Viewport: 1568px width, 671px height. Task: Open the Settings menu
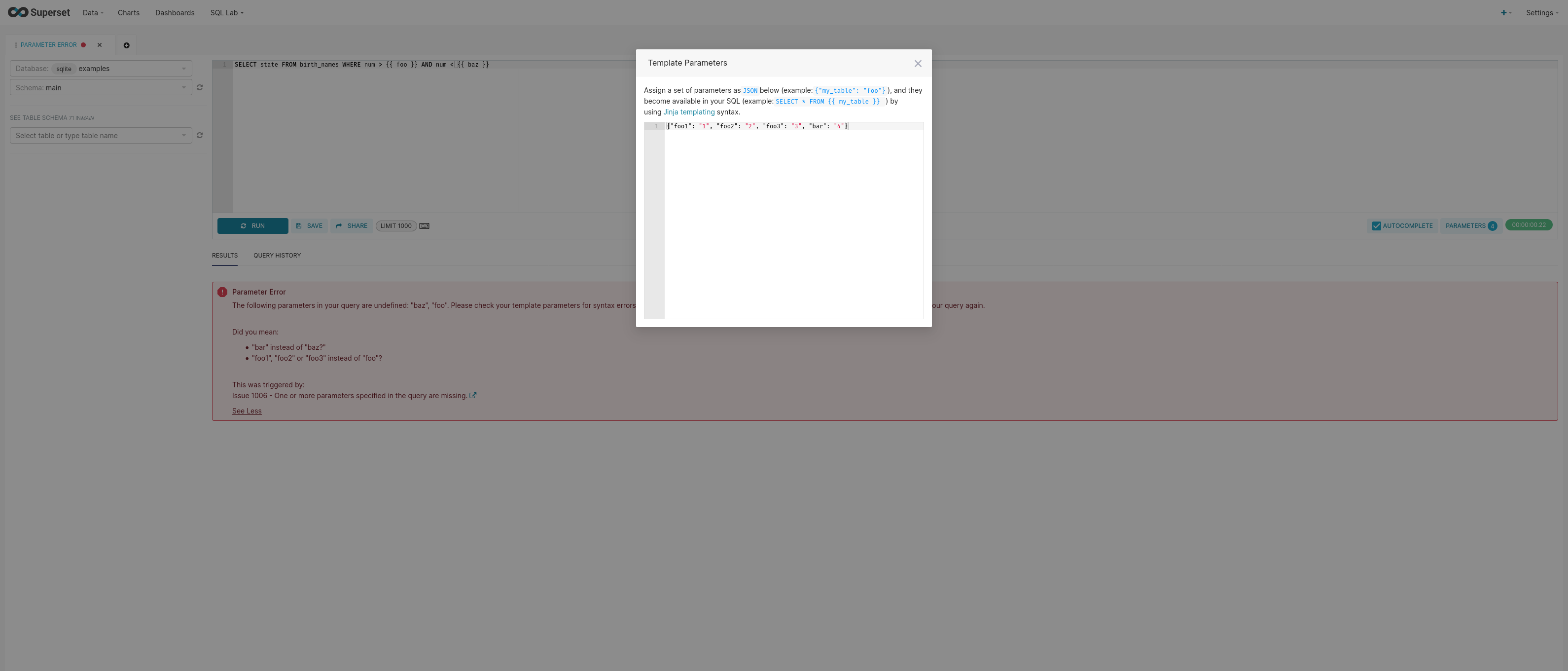click(x=1541, y=13)
